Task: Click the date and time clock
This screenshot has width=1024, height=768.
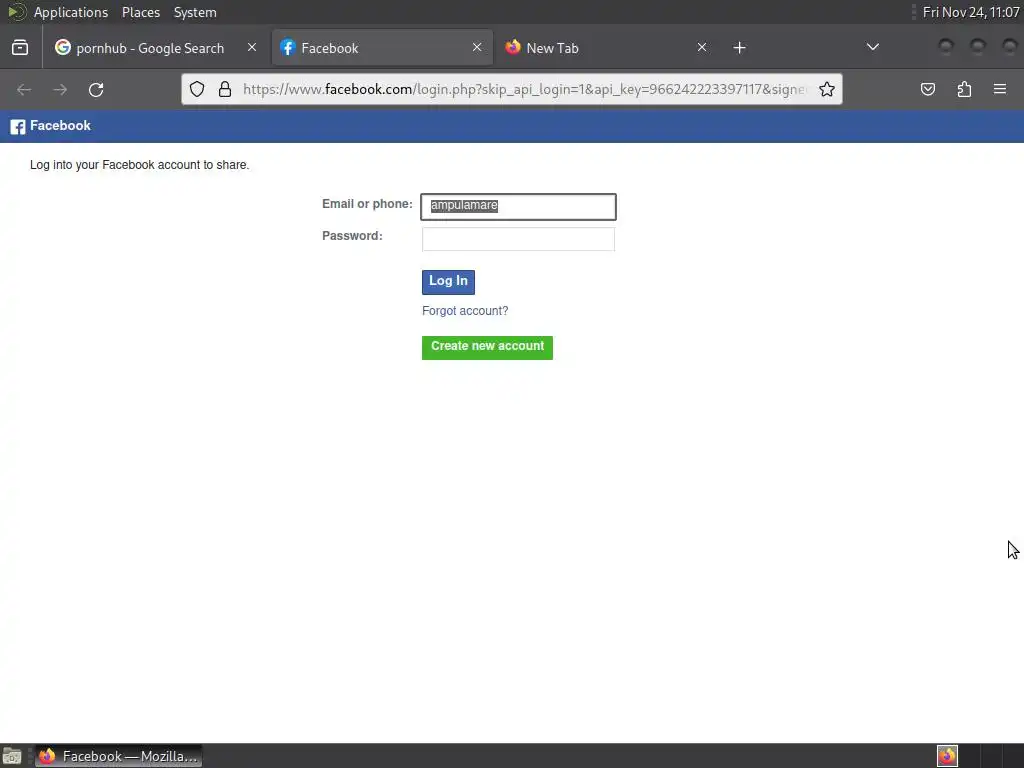Action: pos(970,12)
